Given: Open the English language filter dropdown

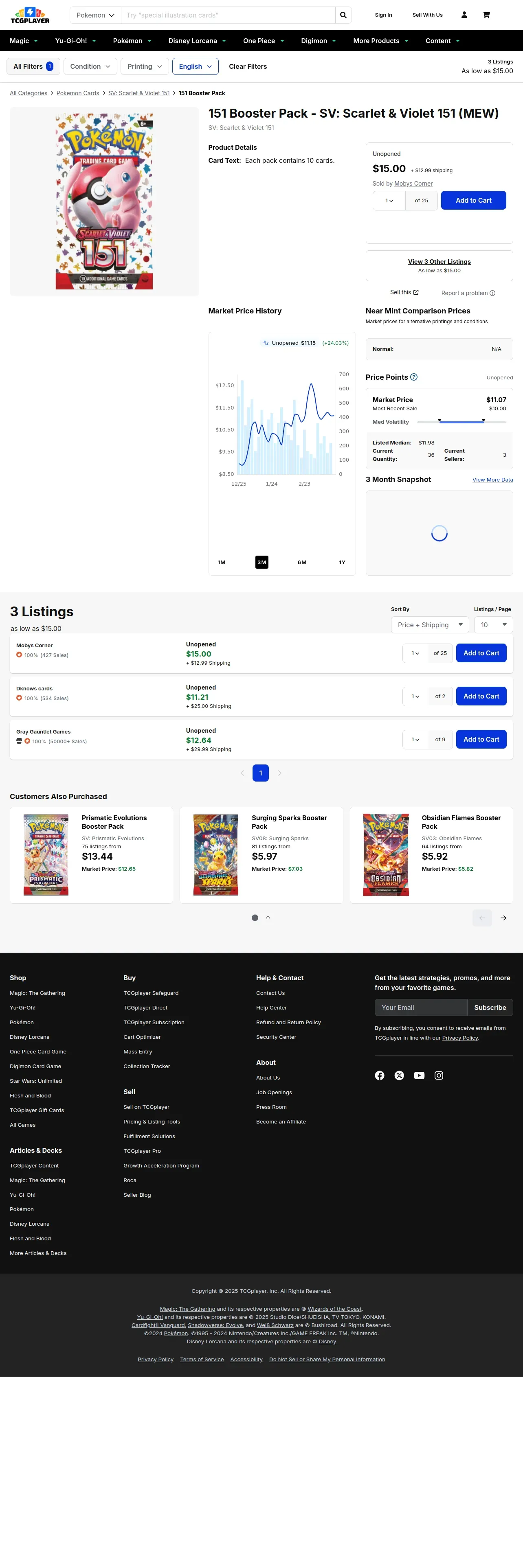Looking at the screenshot, I should tap(196, 66).
